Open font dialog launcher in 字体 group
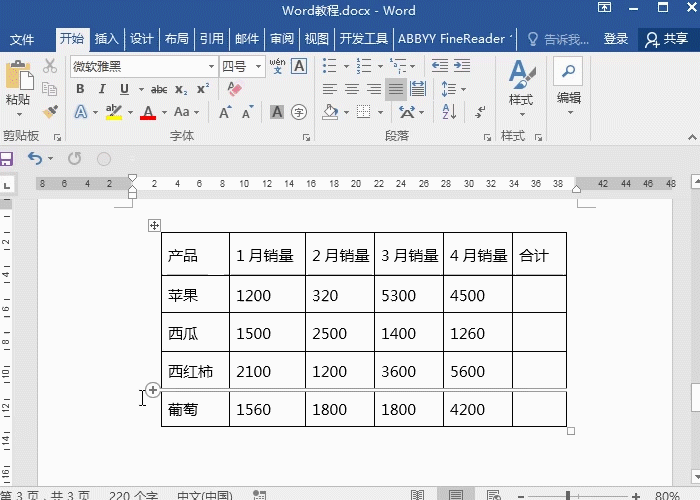 [306, 138]
